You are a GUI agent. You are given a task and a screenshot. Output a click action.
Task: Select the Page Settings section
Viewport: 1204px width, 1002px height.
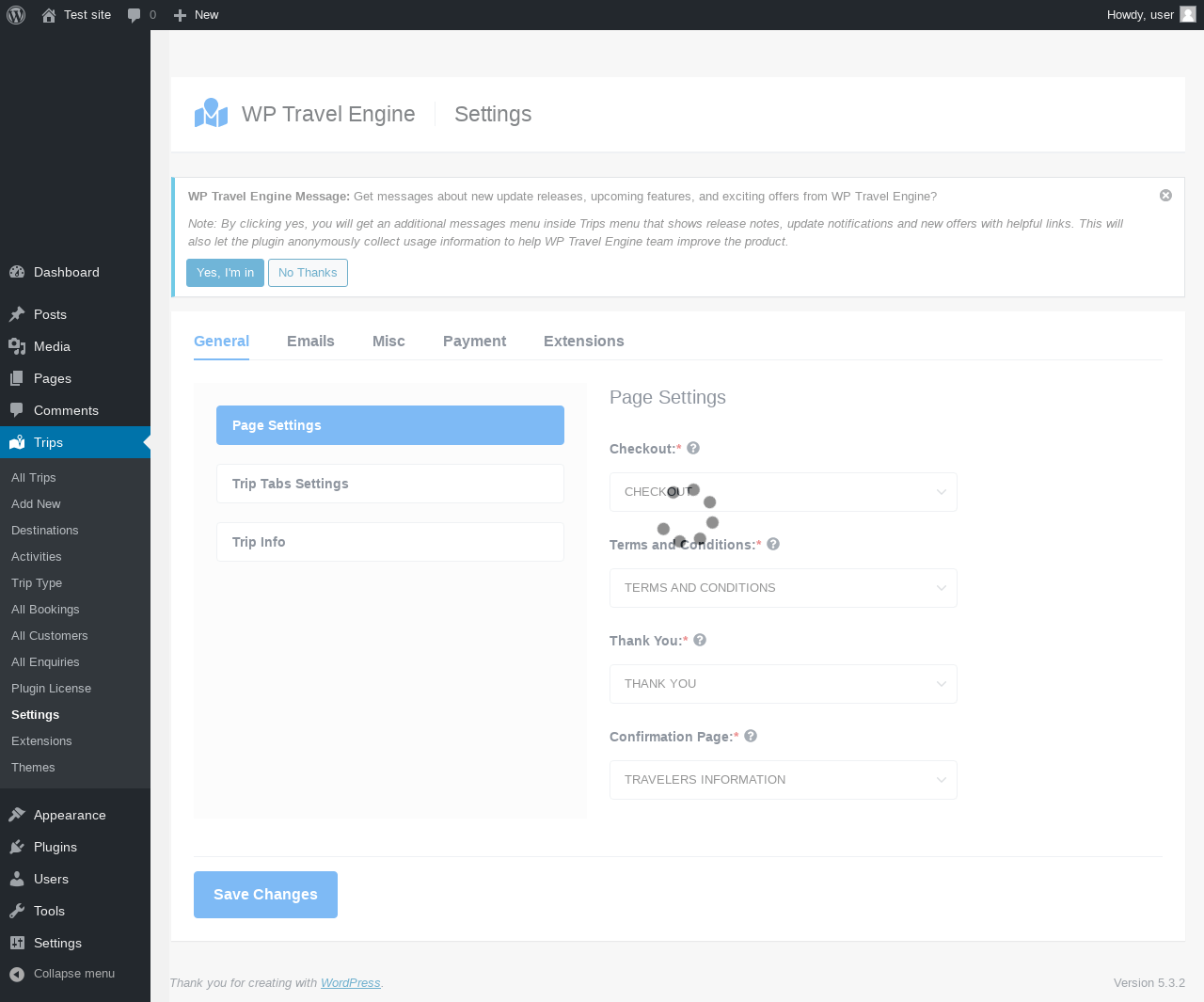tap(390, 425)
